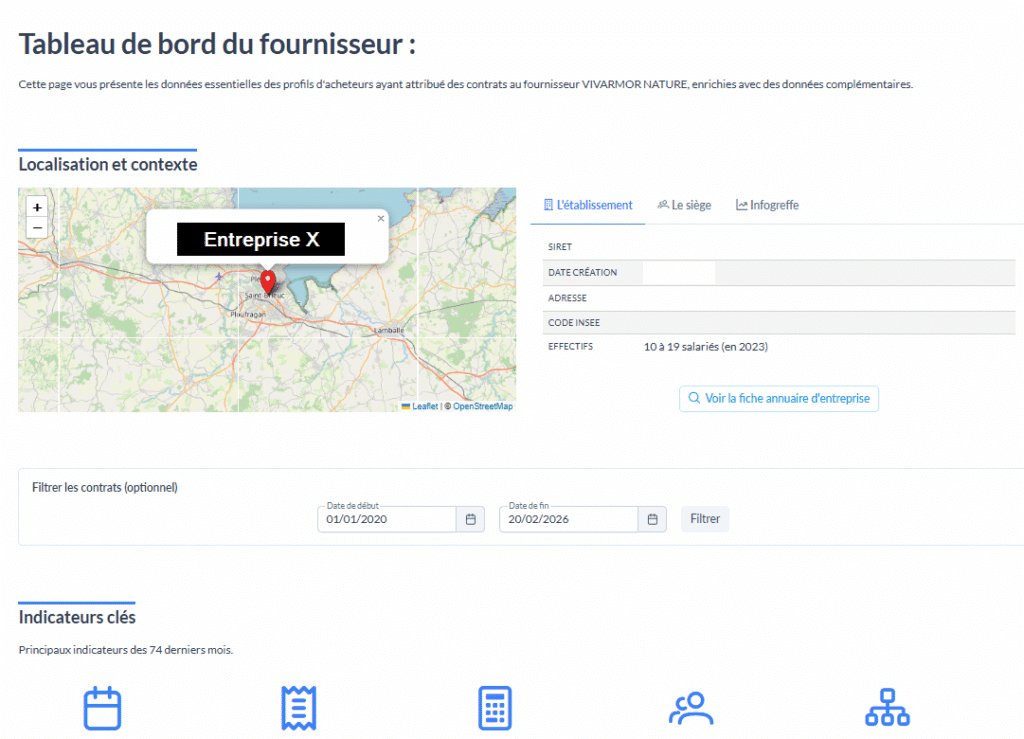The width and height of the screenshot is (1024, 739).
Task: Click the people indicator icon
Action: pyautogui.click(x=691, y=708)
